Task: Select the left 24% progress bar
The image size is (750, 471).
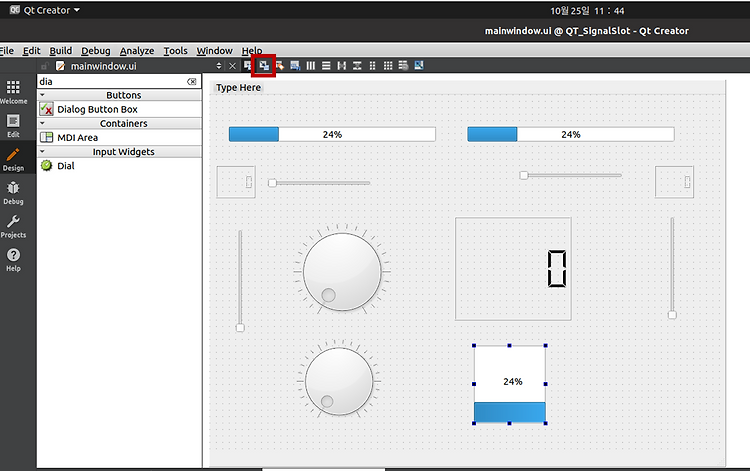Action: click(x=332, y=134)
